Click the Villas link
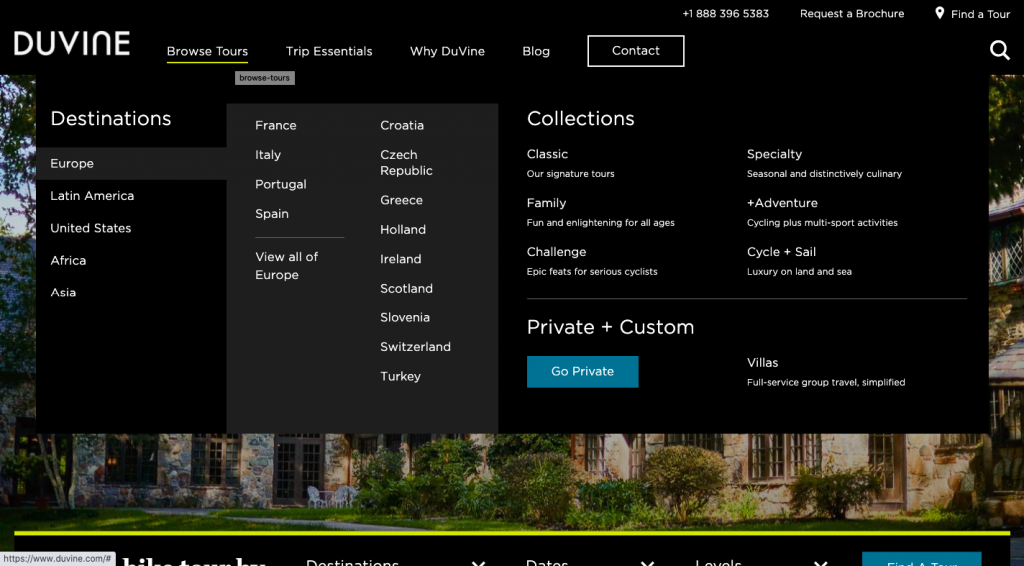1024x566 pixels. click(762, 363)
